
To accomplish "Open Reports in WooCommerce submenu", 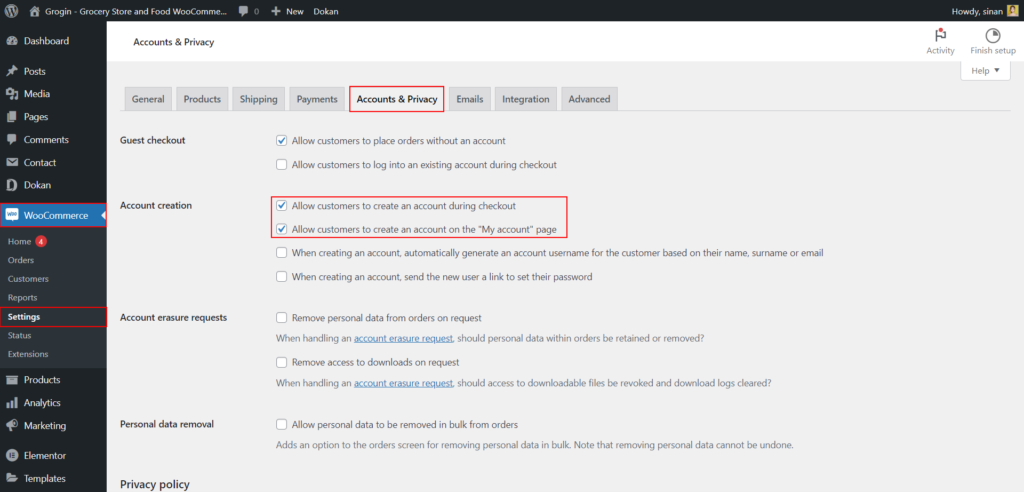I will (22, 298).
